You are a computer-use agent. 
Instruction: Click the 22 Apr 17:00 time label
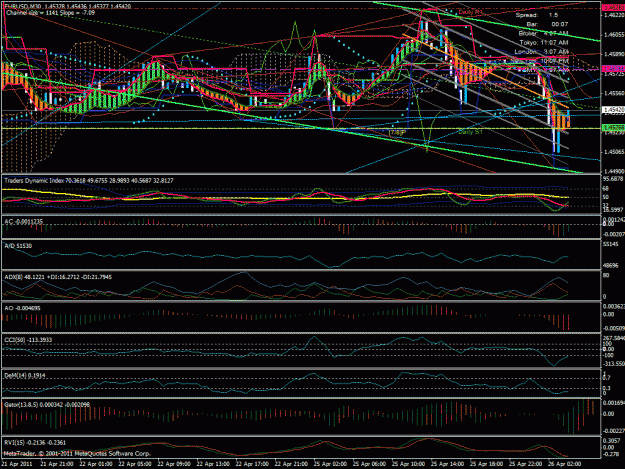(x=252, y=464)
